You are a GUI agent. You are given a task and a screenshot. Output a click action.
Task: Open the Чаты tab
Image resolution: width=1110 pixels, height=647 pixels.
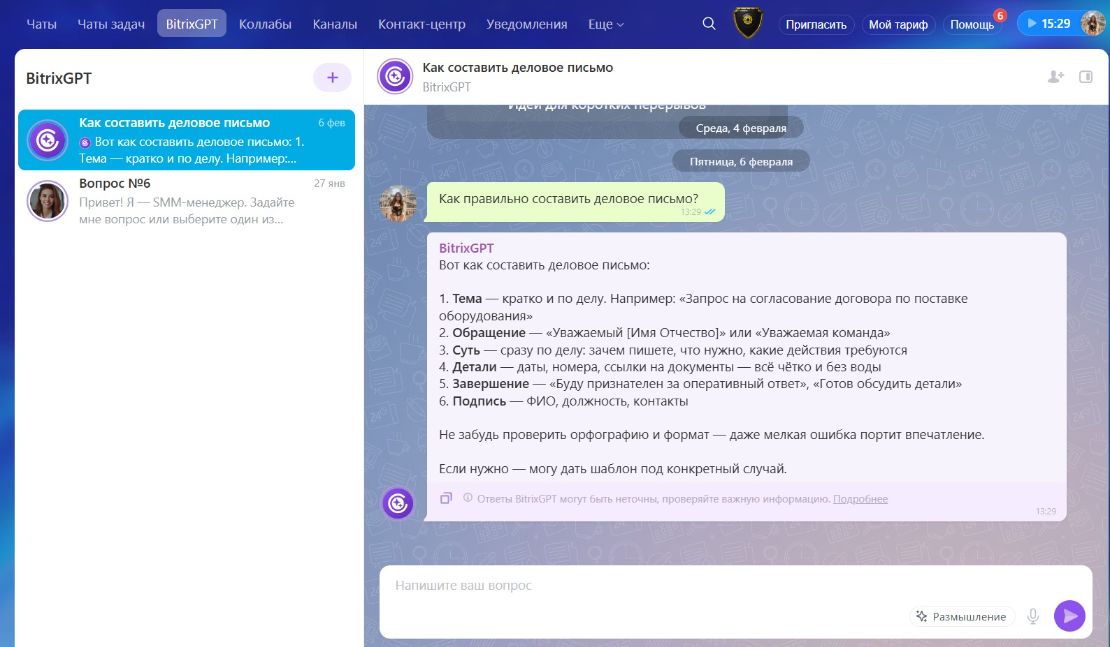(x=41, y=24)
